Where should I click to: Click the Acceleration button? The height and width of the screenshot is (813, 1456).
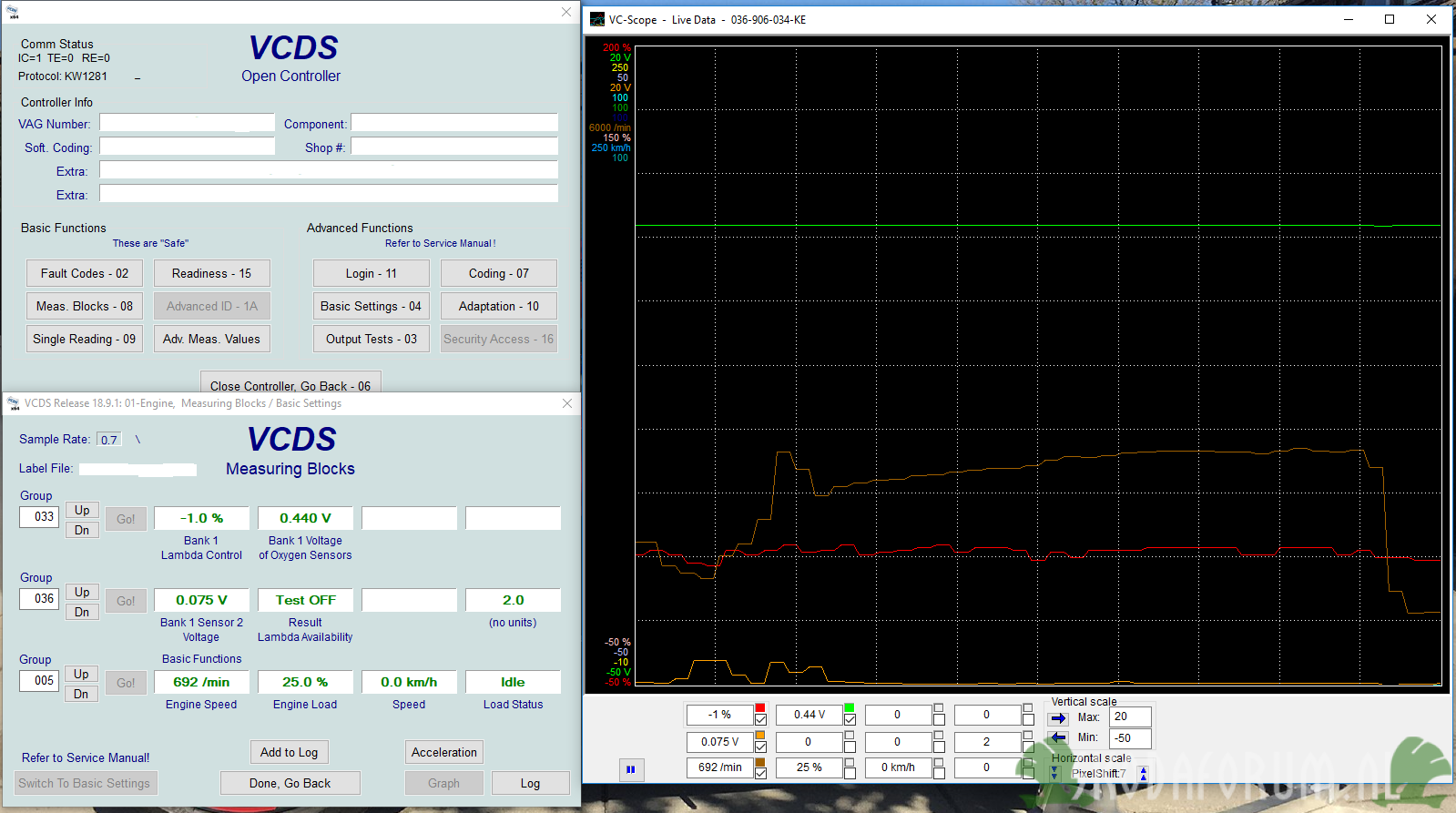444,752
